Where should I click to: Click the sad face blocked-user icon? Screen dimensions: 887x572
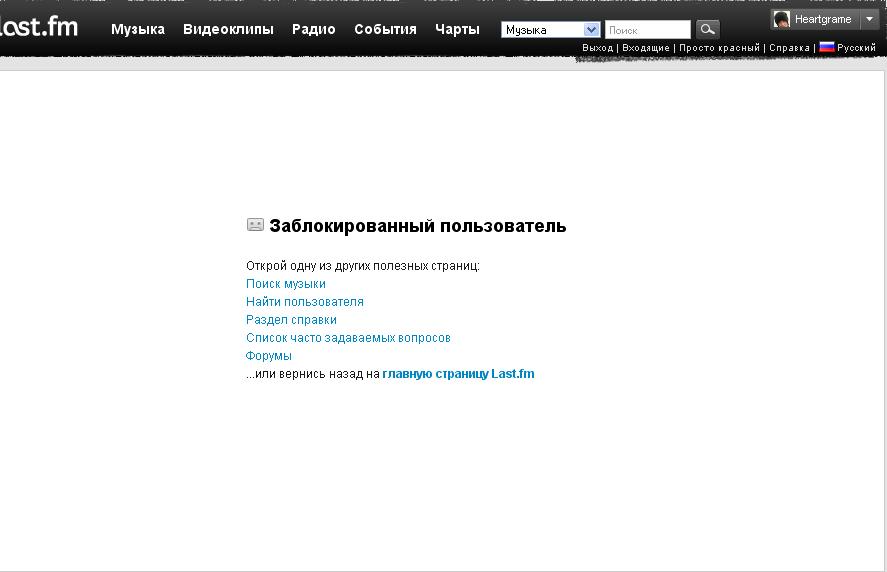[x=255, y=225]
